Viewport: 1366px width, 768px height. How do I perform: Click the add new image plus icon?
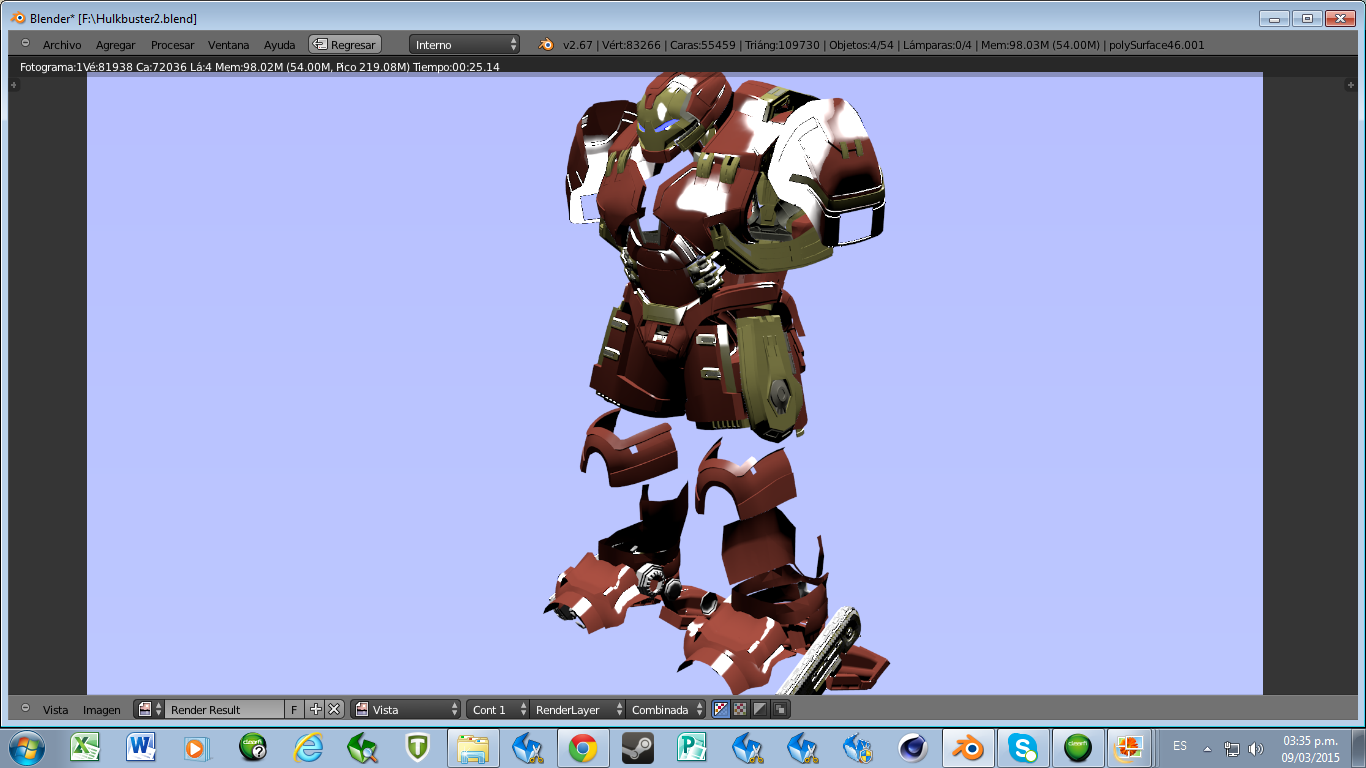point(316,709)
